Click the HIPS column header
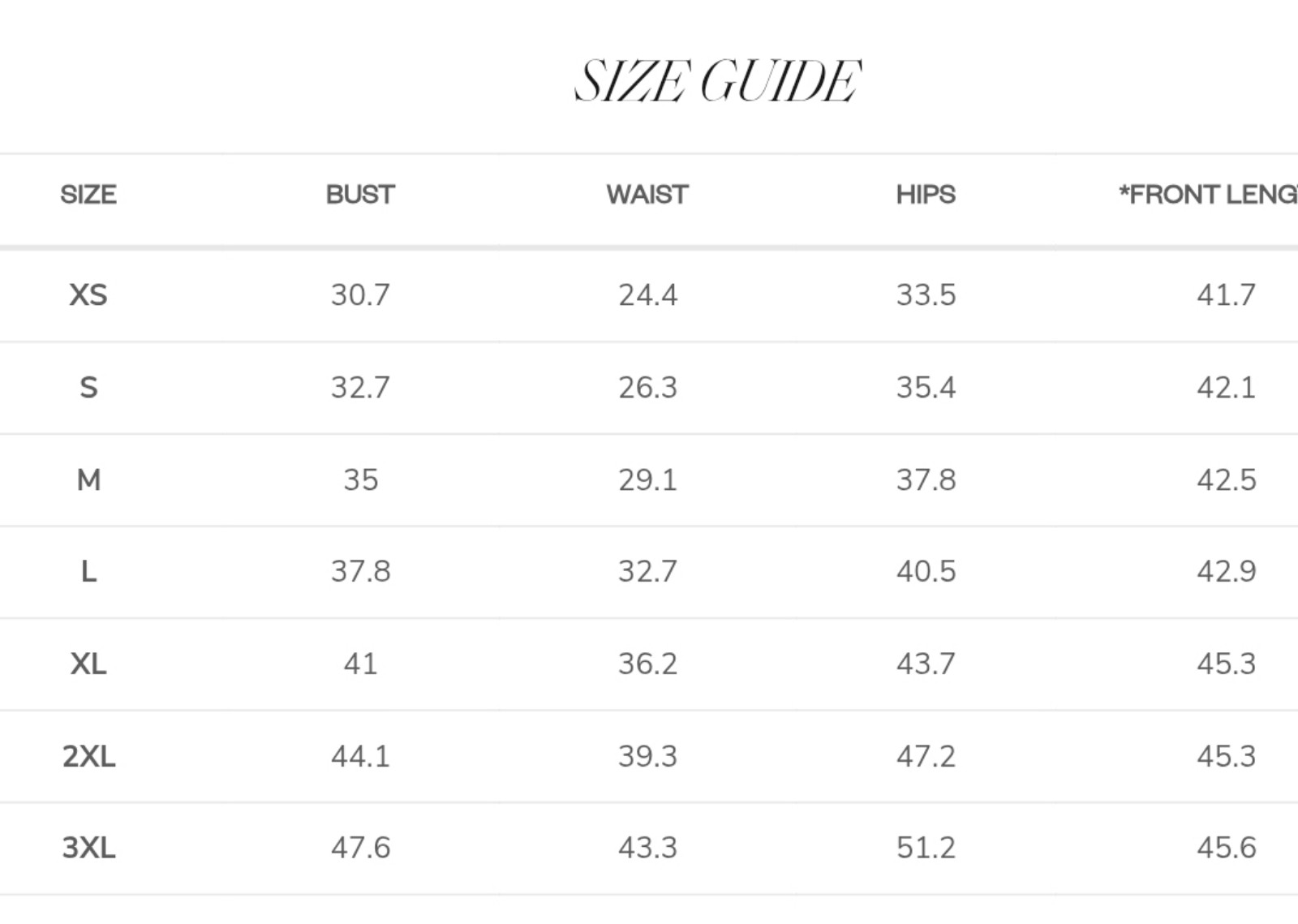 point(926,195)
